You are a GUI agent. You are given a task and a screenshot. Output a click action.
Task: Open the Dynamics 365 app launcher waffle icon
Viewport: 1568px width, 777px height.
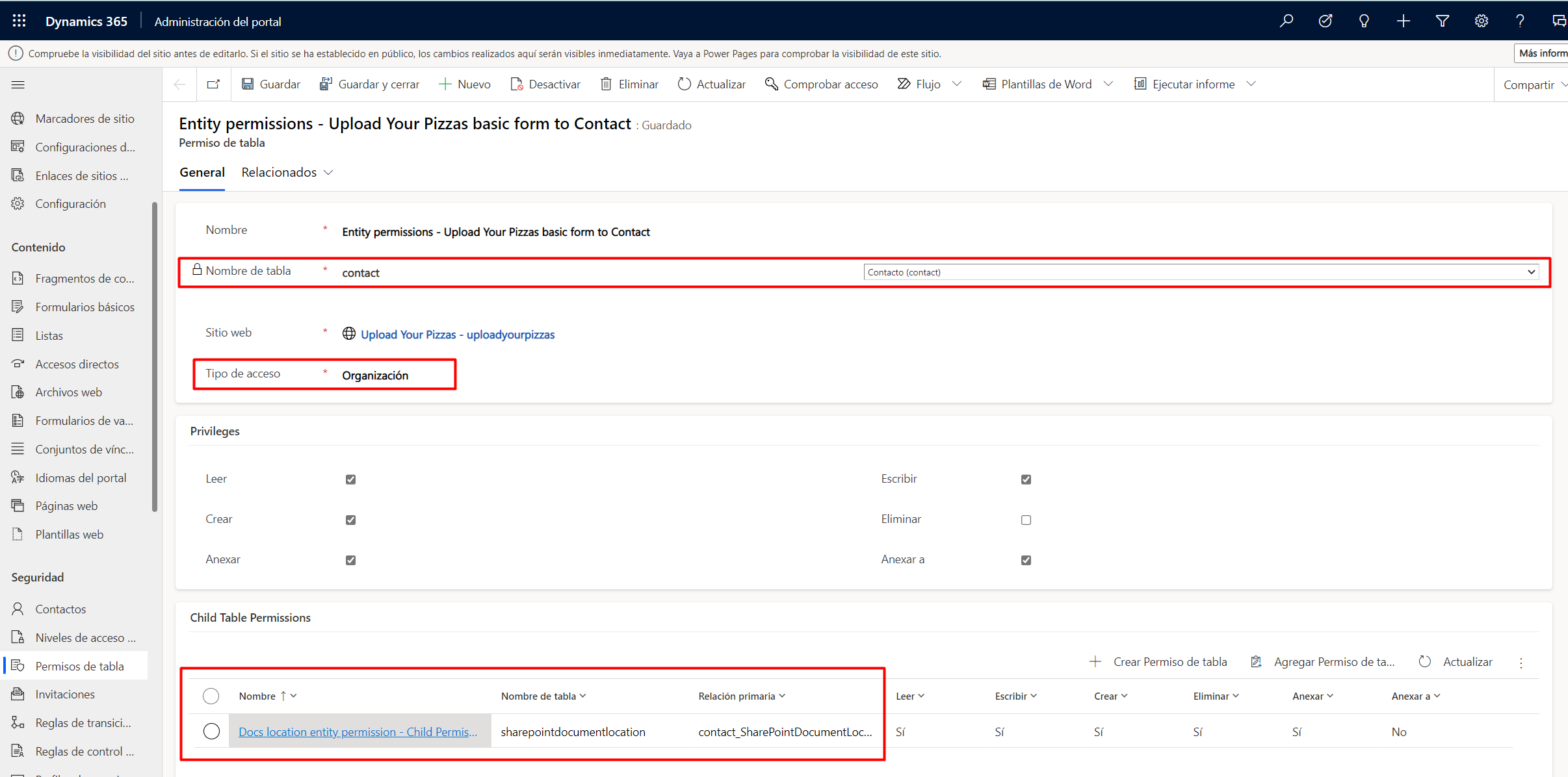click(x=19, y=21)
